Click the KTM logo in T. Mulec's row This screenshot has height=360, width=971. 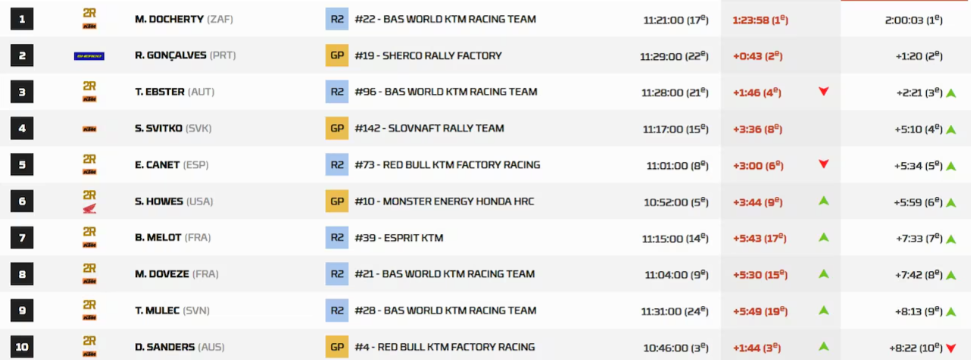tap(89, 318)
